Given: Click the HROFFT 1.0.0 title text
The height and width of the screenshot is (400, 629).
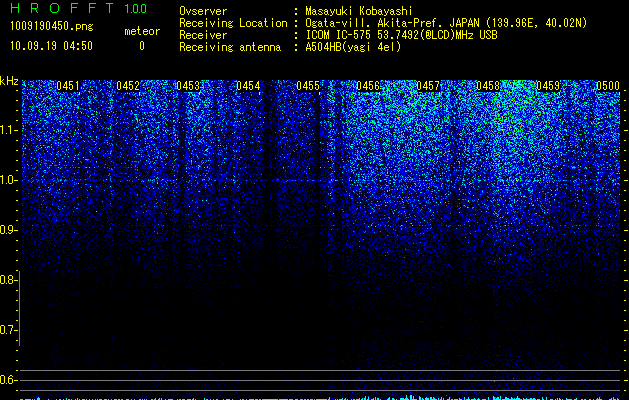Looking at the screenshot, I should click(x=79, y=8).
